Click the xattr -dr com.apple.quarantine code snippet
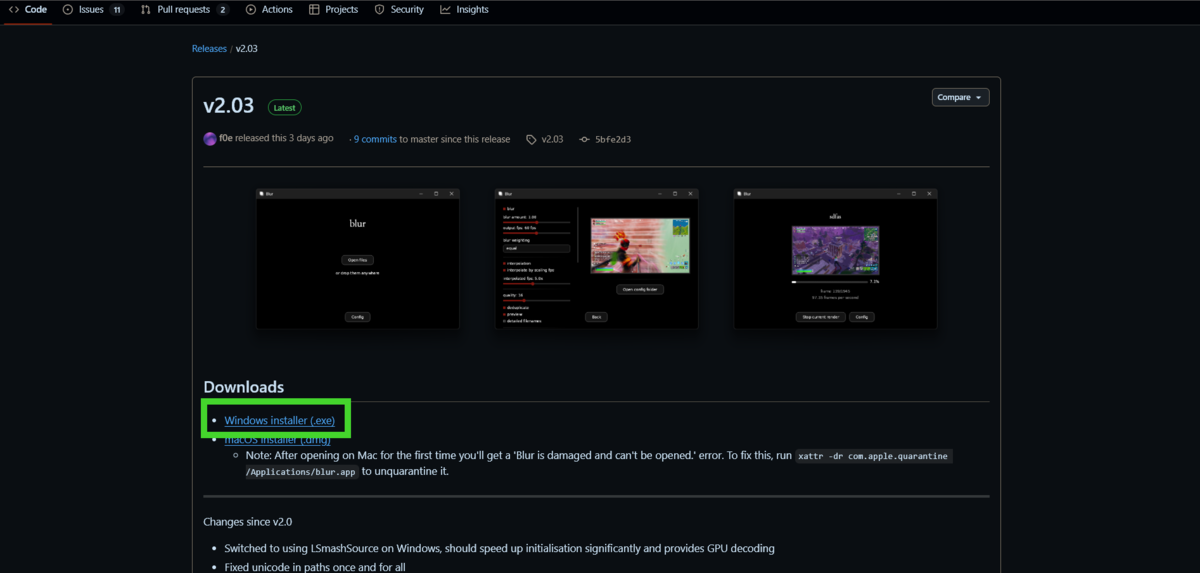 coord(873,456)
